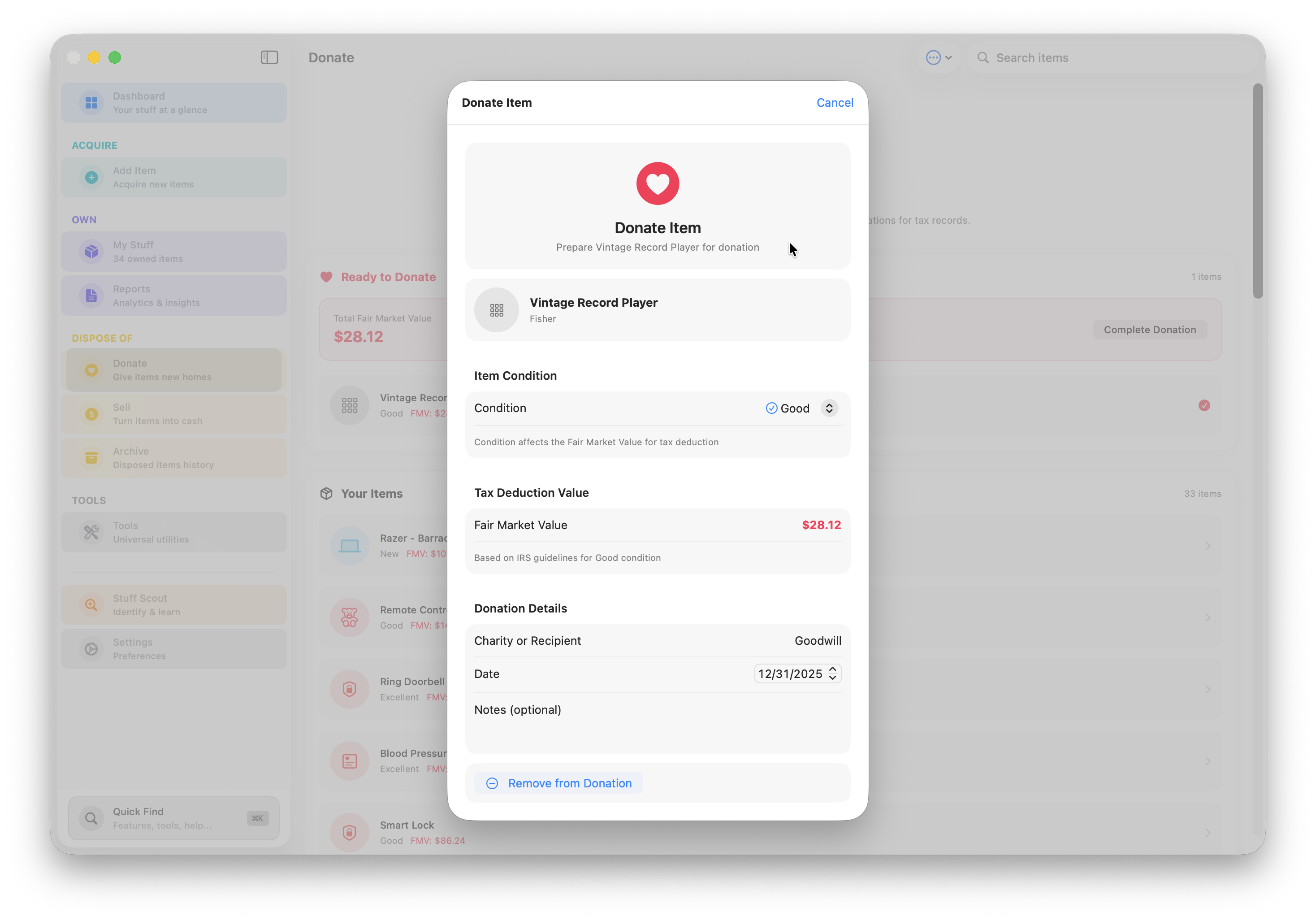The height and width of the screenshot is (921, 1316).
Task: Toggle the sidebar visibility
Action: [x=269, y=57]
